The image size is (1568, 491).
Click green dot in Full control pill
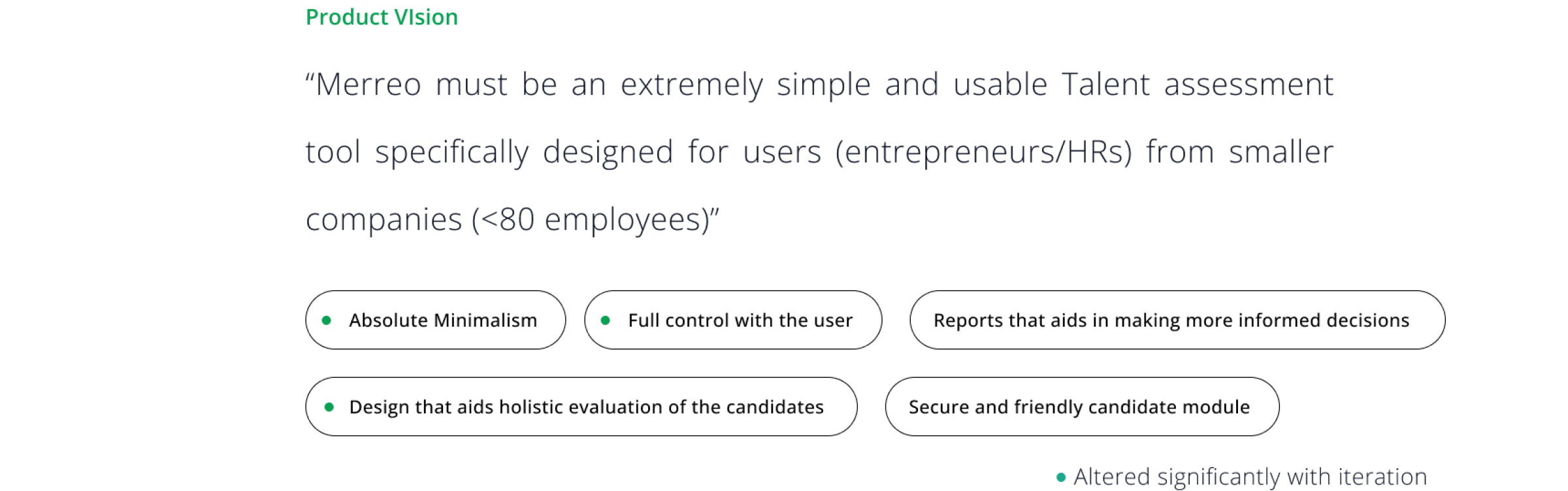coord(606,320)
